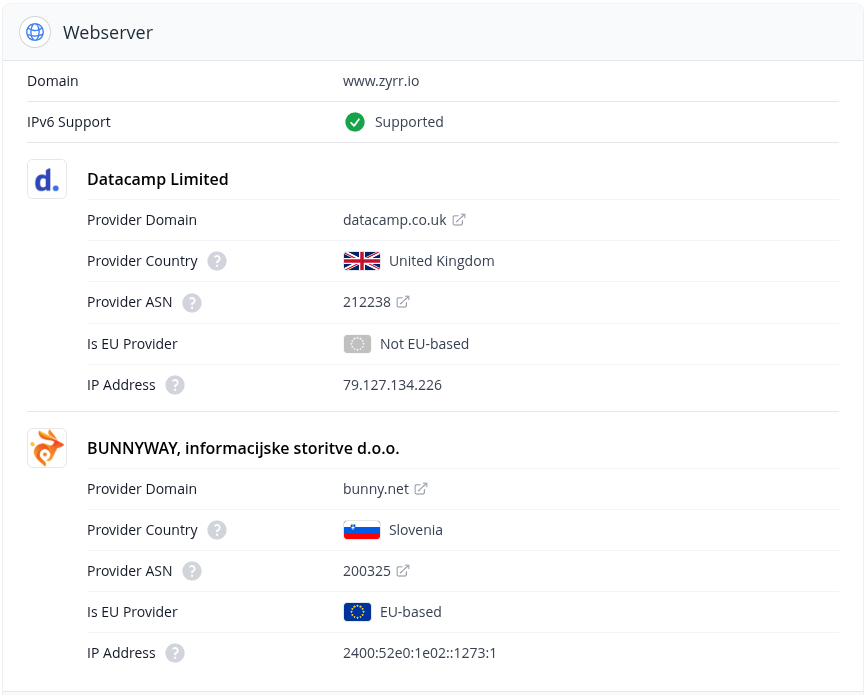867x695 pixels.
Task: Click the BUNNYWAY bunny logo
Action: click(x=47, y=447)
